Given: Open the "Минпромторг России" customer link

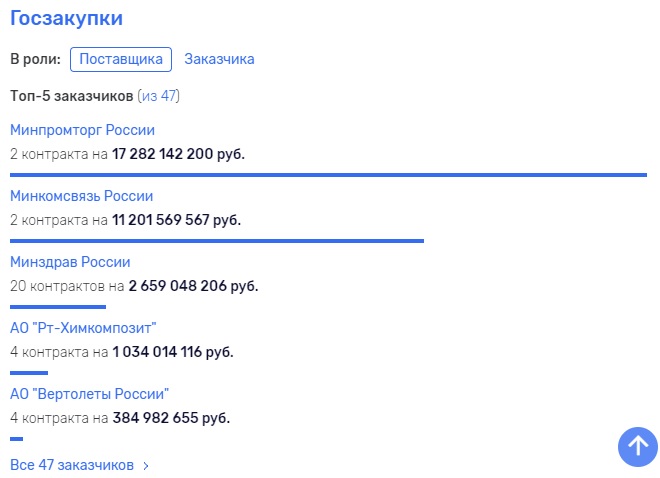Looking at the screenshot, I should click(82, 130).
